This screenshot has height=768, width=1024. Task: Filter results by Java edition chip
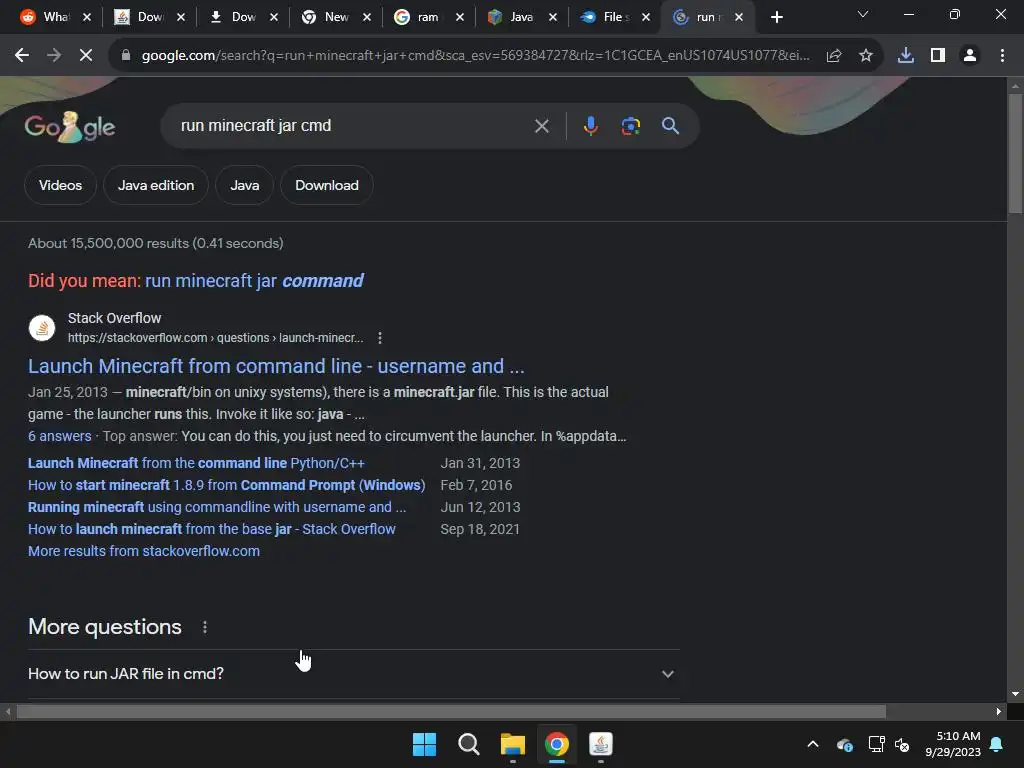tap(156, 185)
